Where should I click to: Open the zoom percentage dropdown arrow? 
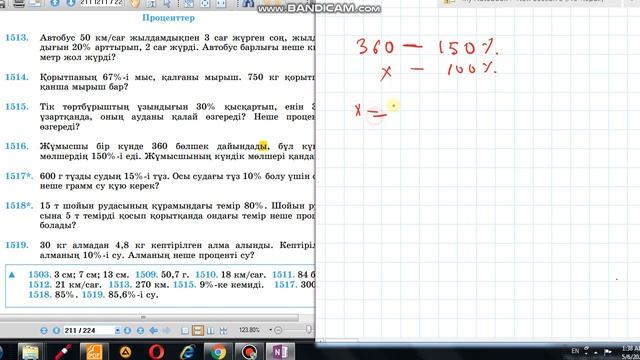270,330
